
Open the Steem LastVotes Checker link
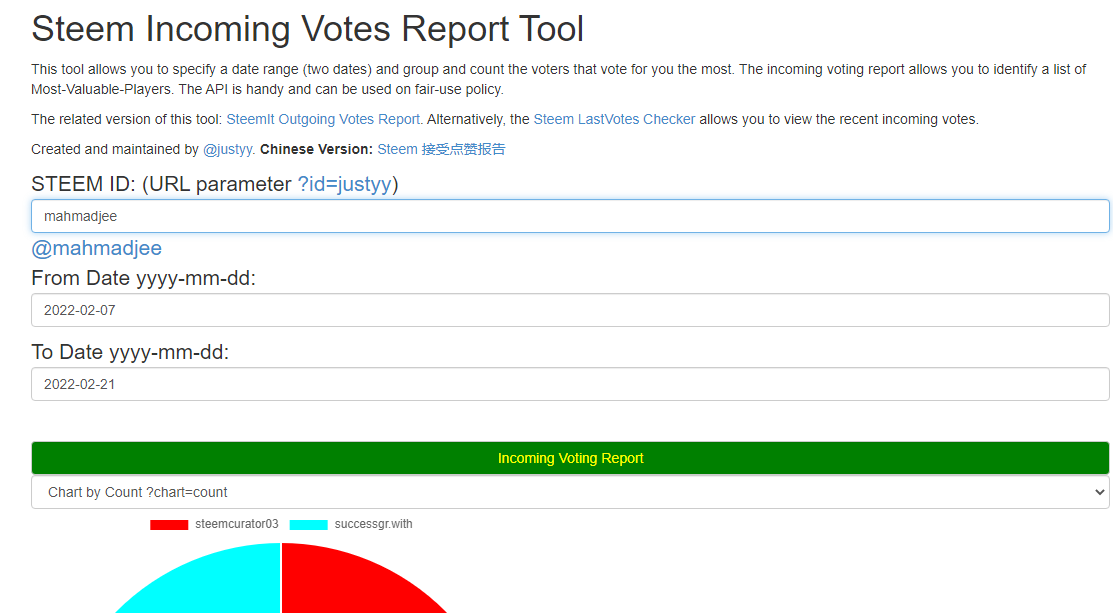coord(614,119)
